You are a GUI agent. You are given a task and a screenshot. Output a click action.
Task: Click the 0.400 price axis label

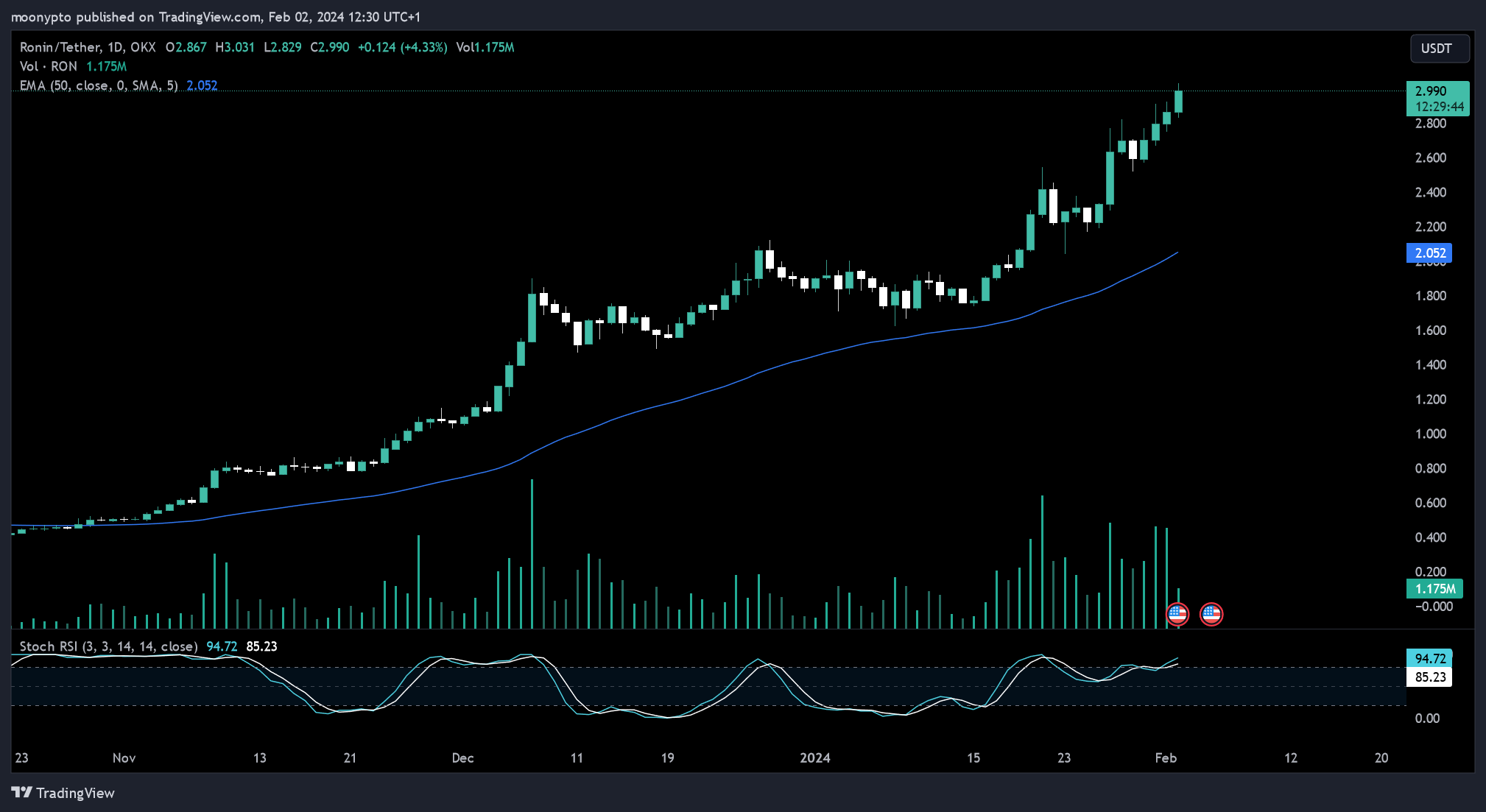click(1431, 537)
